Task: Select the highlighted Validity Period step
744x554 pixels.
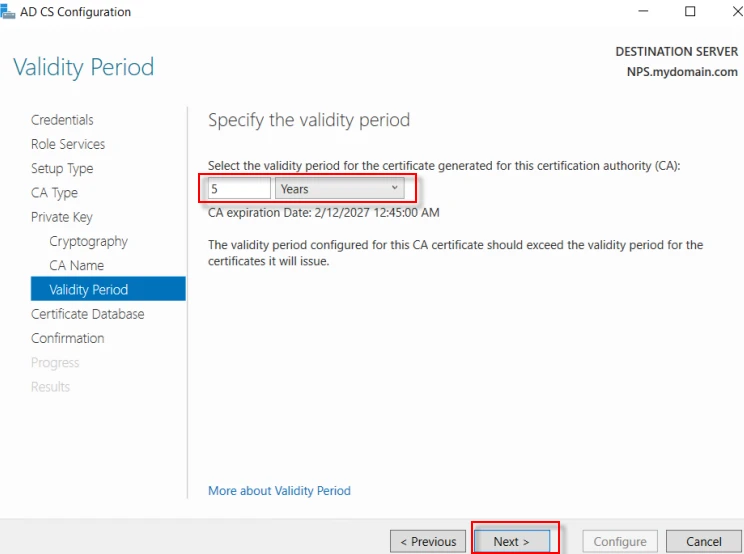Action: (88, 290)
